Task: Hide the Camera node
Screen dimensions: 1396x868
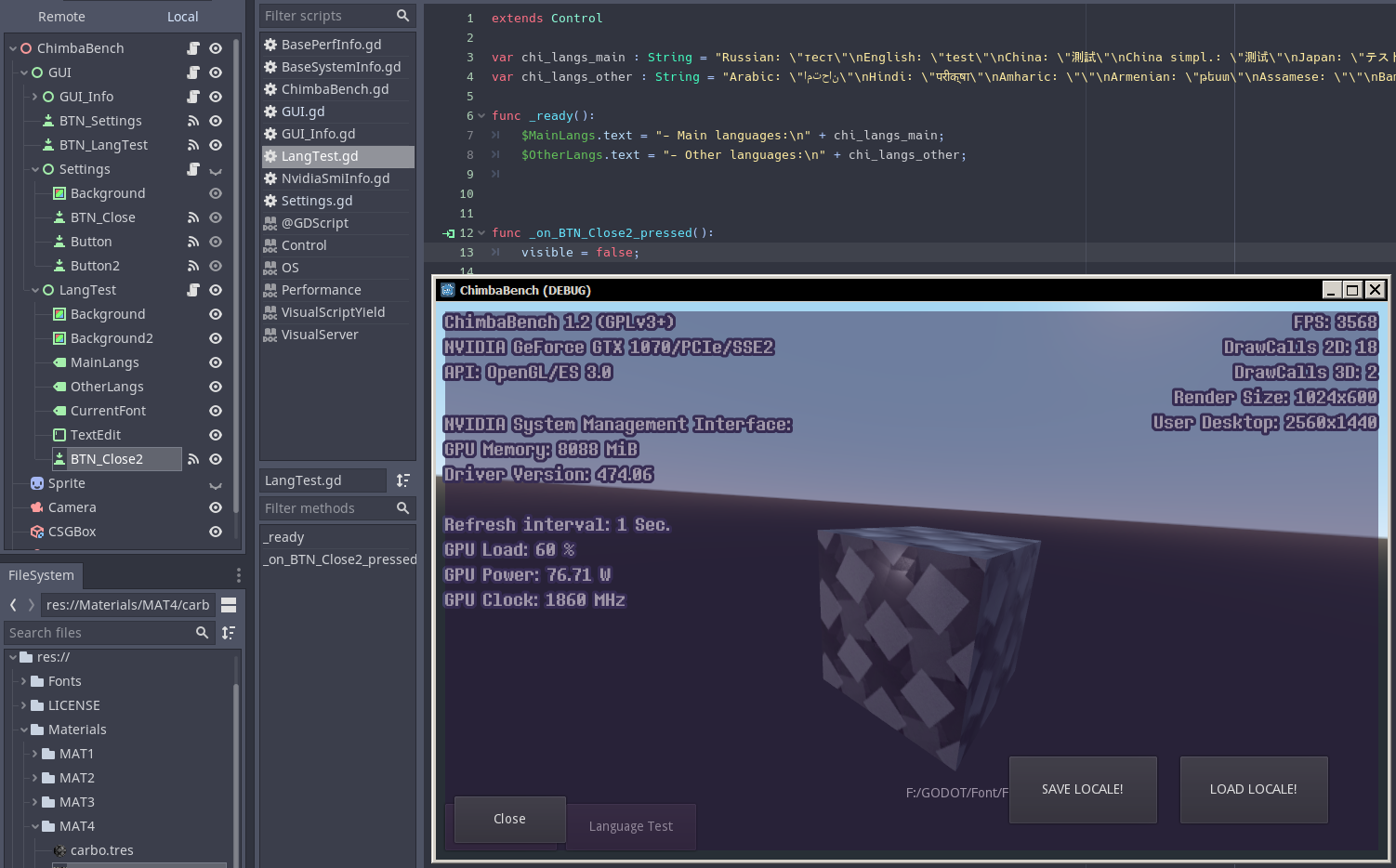Action: point(216,507)
